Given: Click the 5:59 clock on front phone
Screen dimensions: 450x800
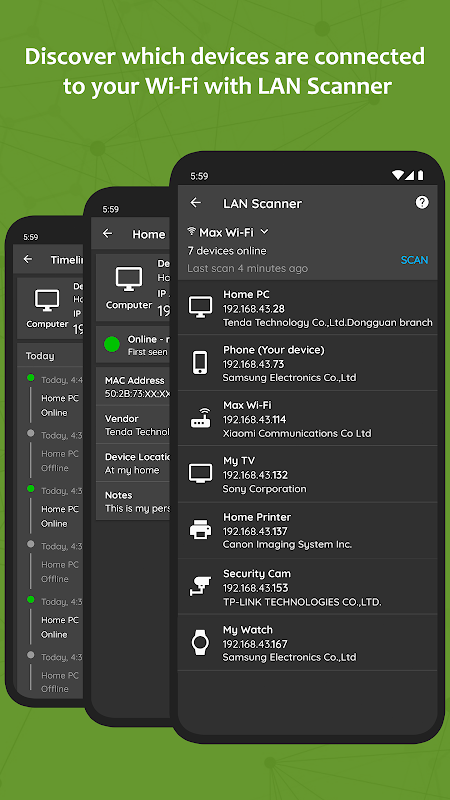Looking at the screenshot, I should pyautogui.click(x=199, y=176).
